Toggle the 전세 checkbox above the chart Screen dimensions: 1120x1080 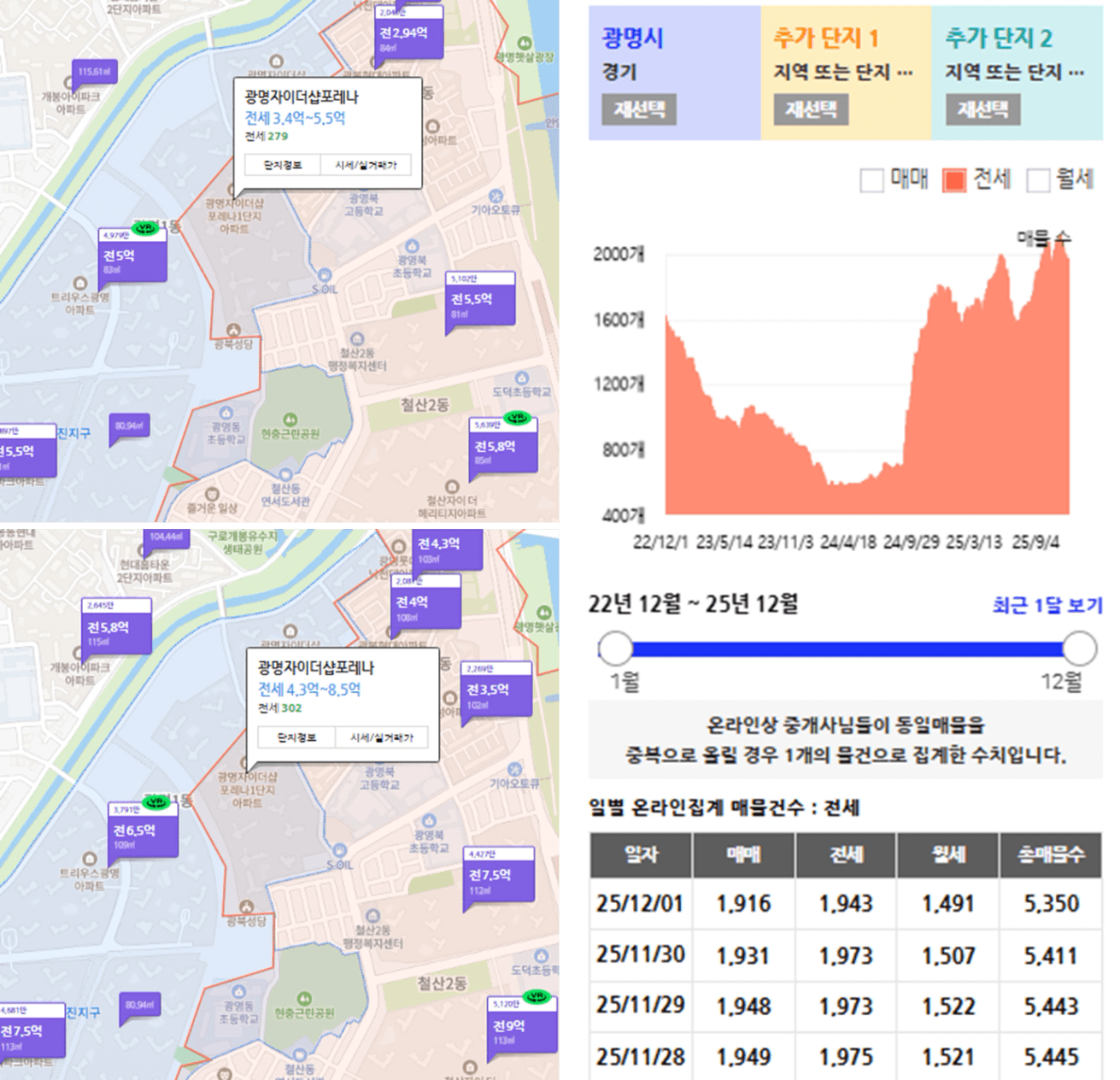click(953, 180)
